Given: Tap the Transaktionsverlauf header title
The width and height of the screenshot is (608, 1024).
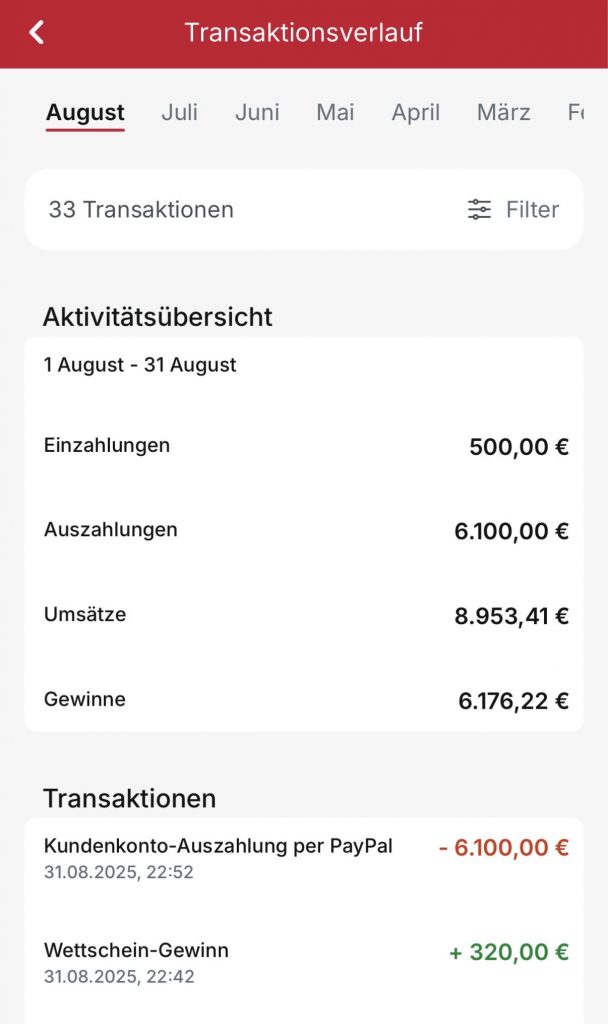Looking at the screenshot, I should [303, 33].
